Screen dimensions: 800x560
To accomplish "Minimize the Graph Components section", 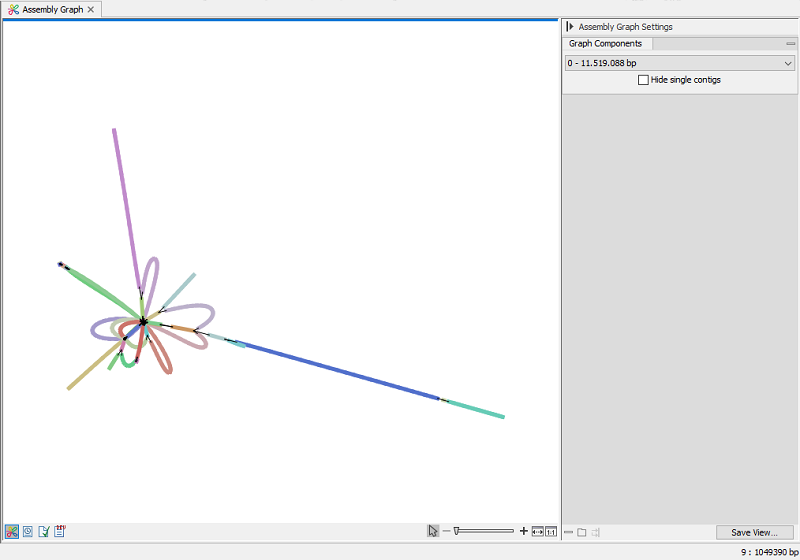I will (x=790, y=44).
